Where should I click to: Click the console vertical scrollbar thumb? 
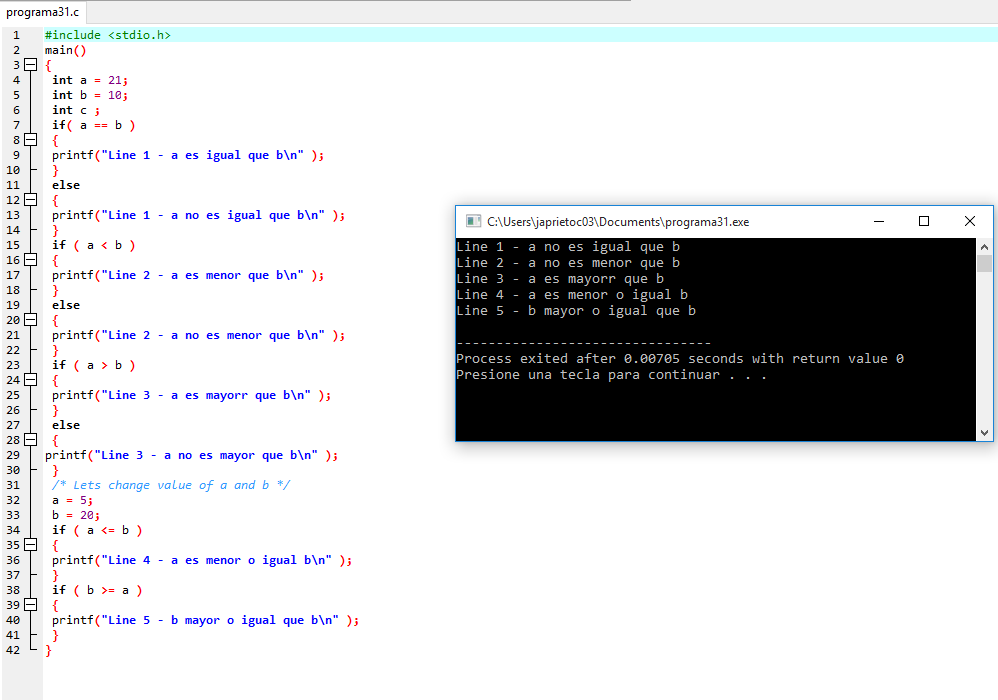tap(984, 263)
